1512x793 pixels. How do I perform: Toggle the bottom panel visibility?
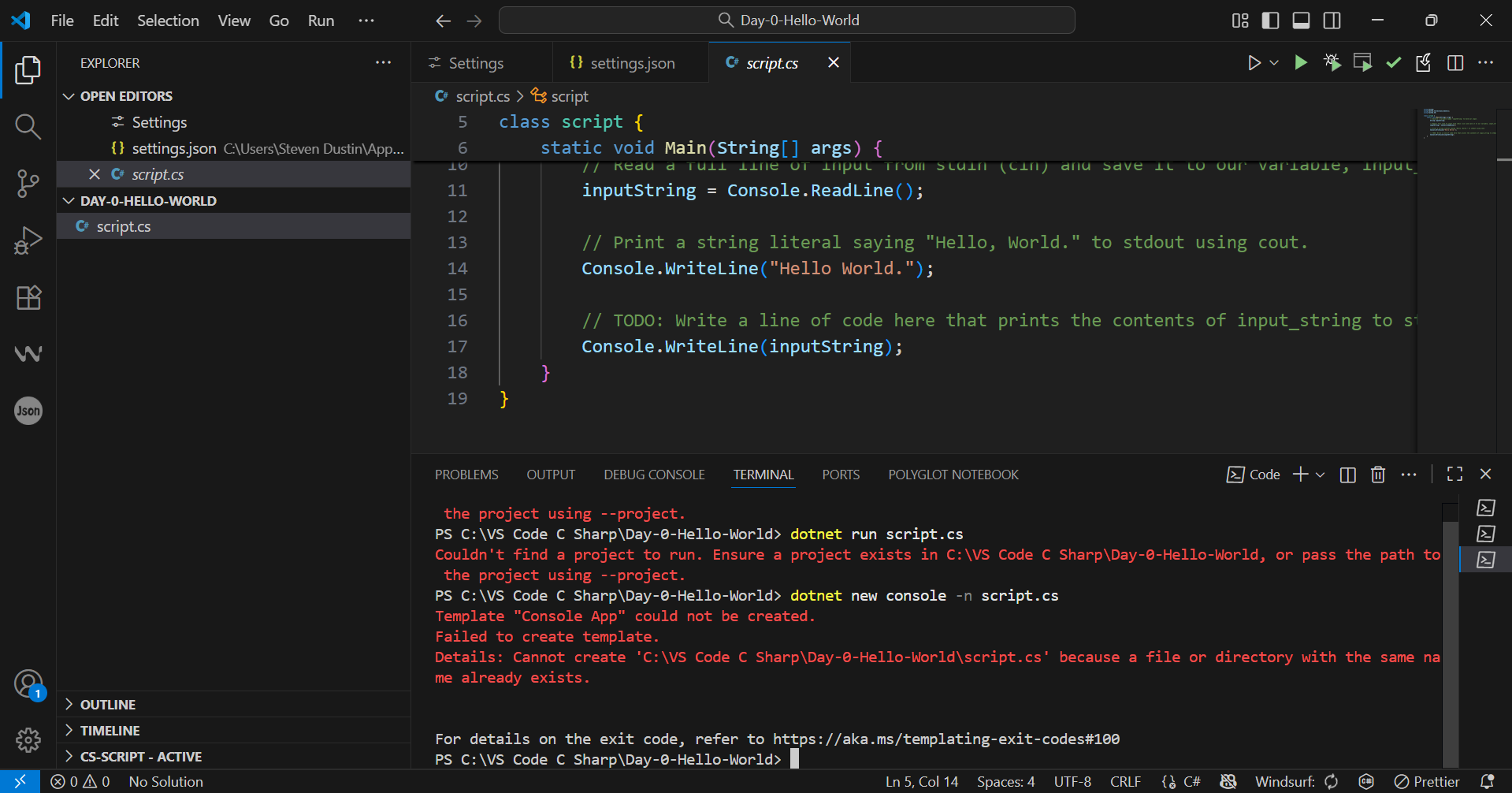click(x=1301, y=20)
